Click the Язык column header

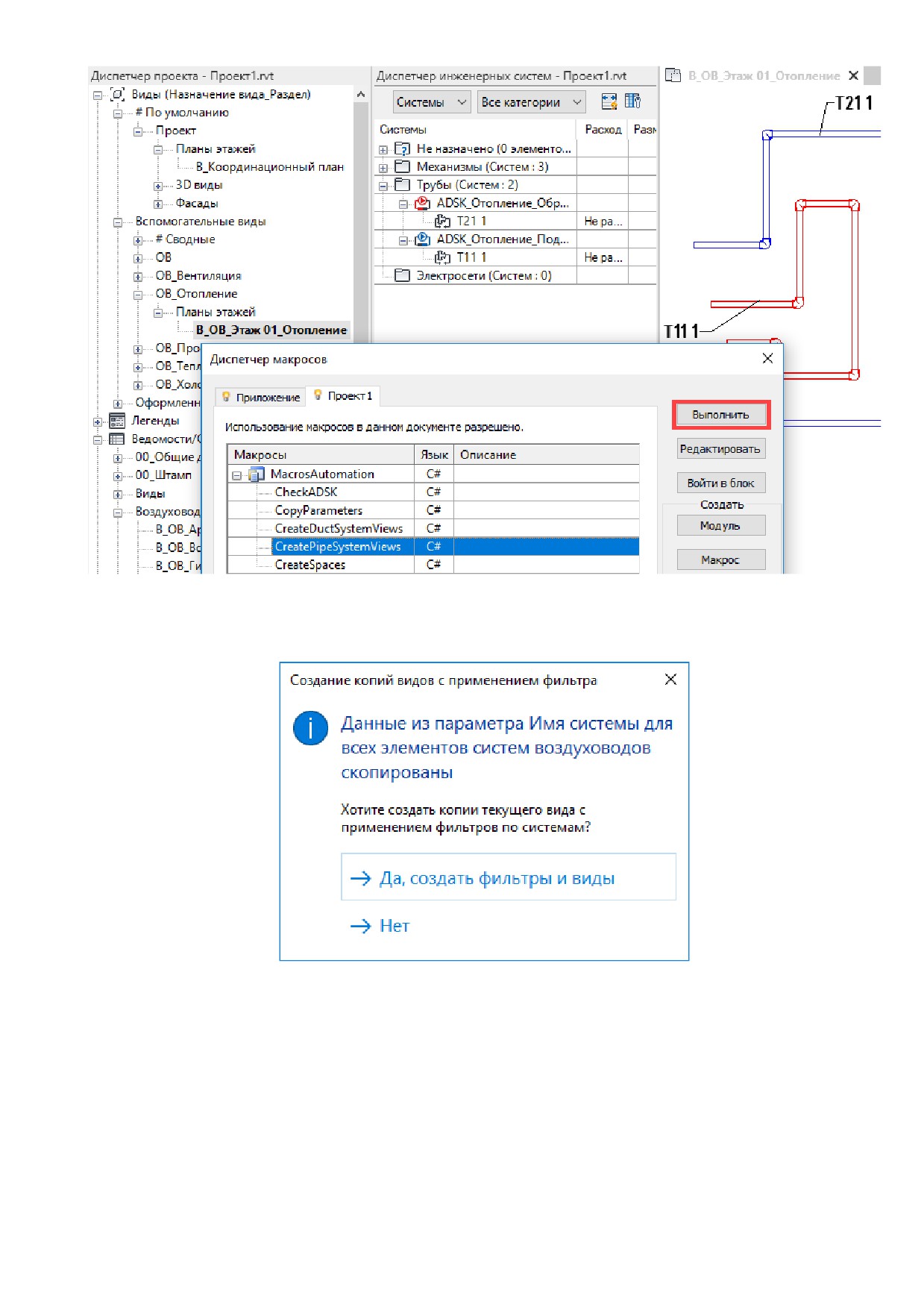(434, 455)
